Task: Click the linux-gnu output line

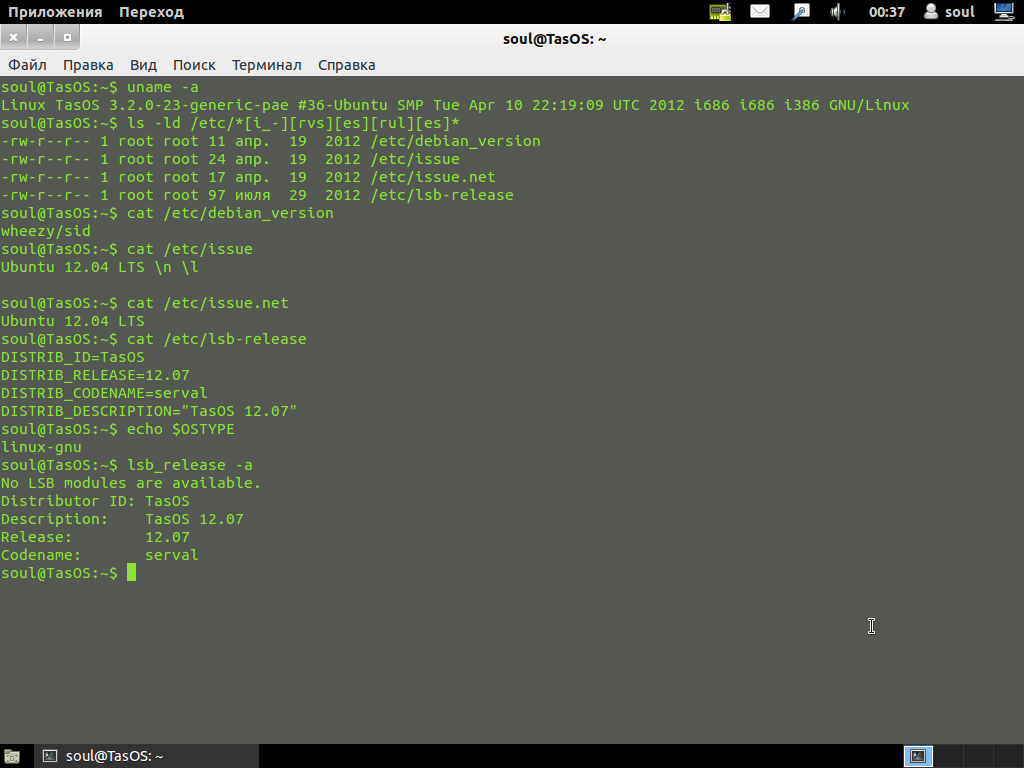Action: pyautogui.click(x=41, y=447)
